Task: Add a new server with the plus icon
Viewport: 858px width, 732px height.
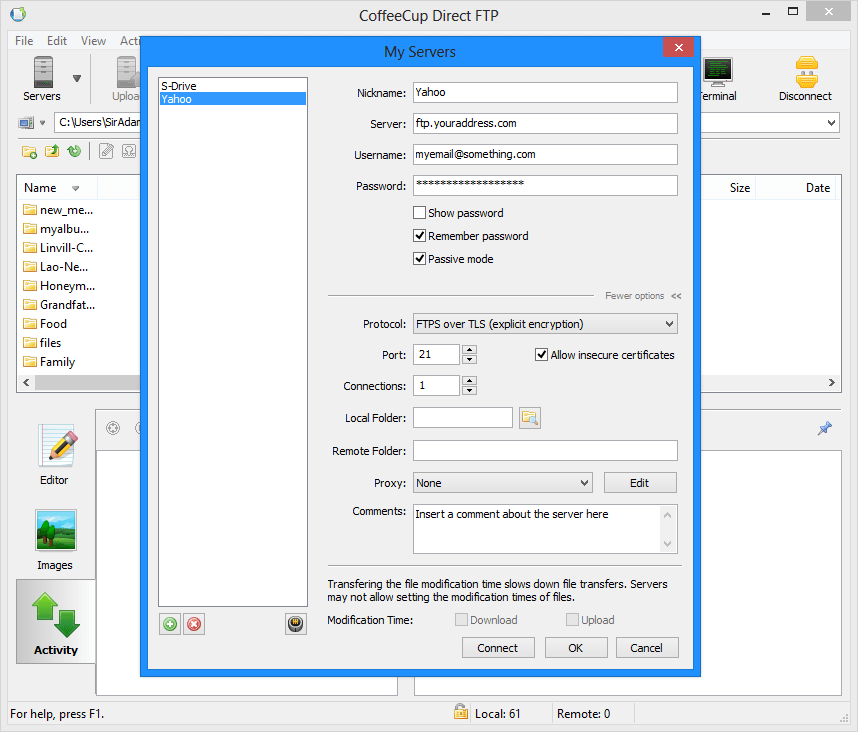Action: pos(169,623)
